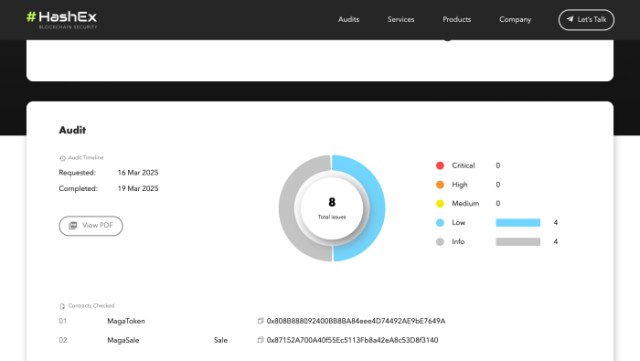Click the paper plane icon in Let's Talk
640x361 pixels.
tap(570, 19)
